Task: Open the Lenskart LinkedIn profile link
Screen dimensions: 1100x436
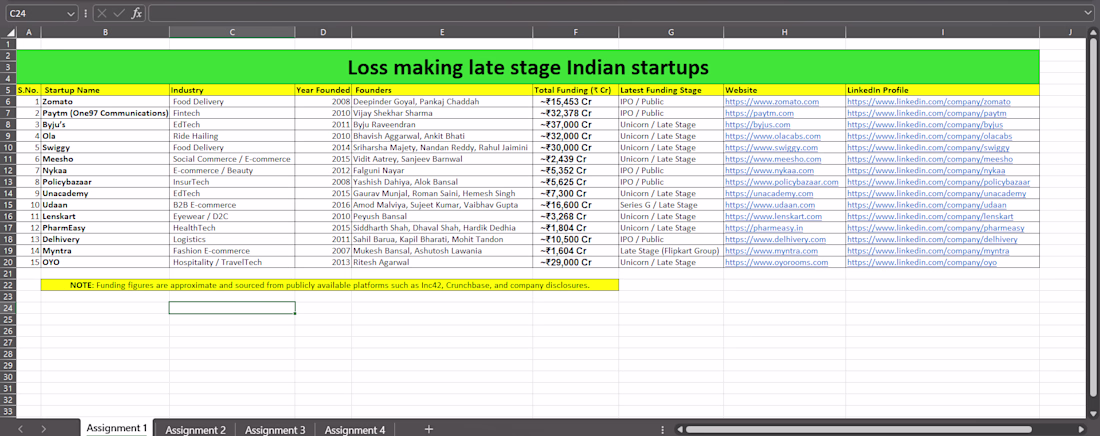Action: pyautogui.click(x=930, y=216)
